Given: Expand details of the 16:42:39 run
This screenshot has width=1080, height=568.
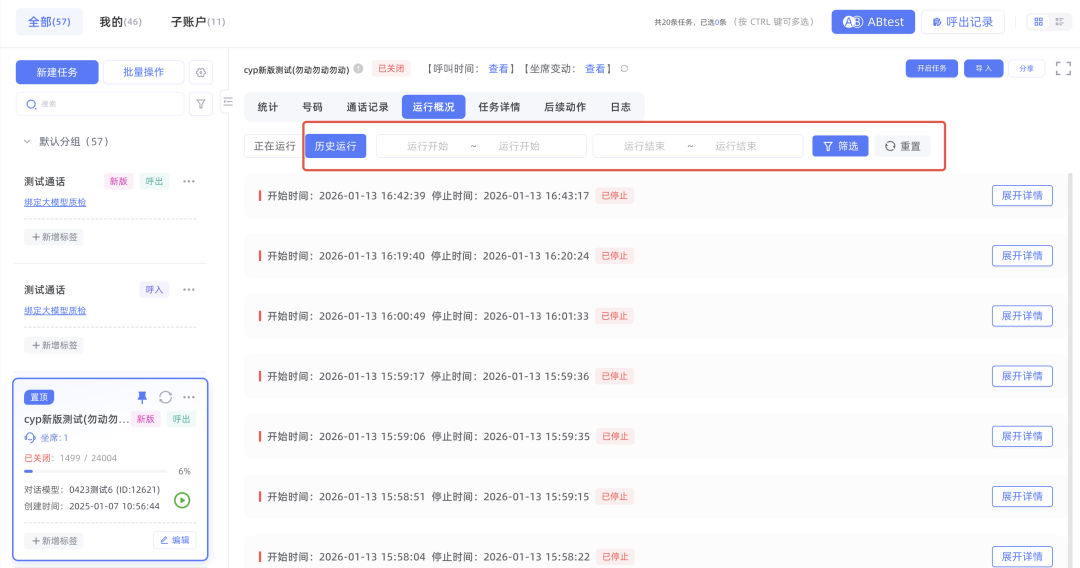Looking at the screenshot, I should pyautogui.click(x=1022, y=196).
